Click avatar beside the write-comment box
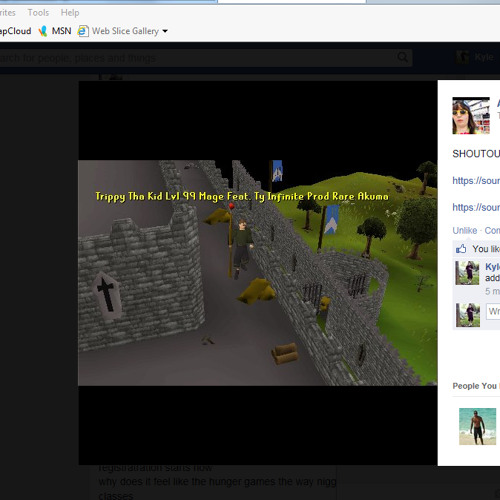This screenshot has height=500, width=500. pyautogui.click(x=468, y=315)
